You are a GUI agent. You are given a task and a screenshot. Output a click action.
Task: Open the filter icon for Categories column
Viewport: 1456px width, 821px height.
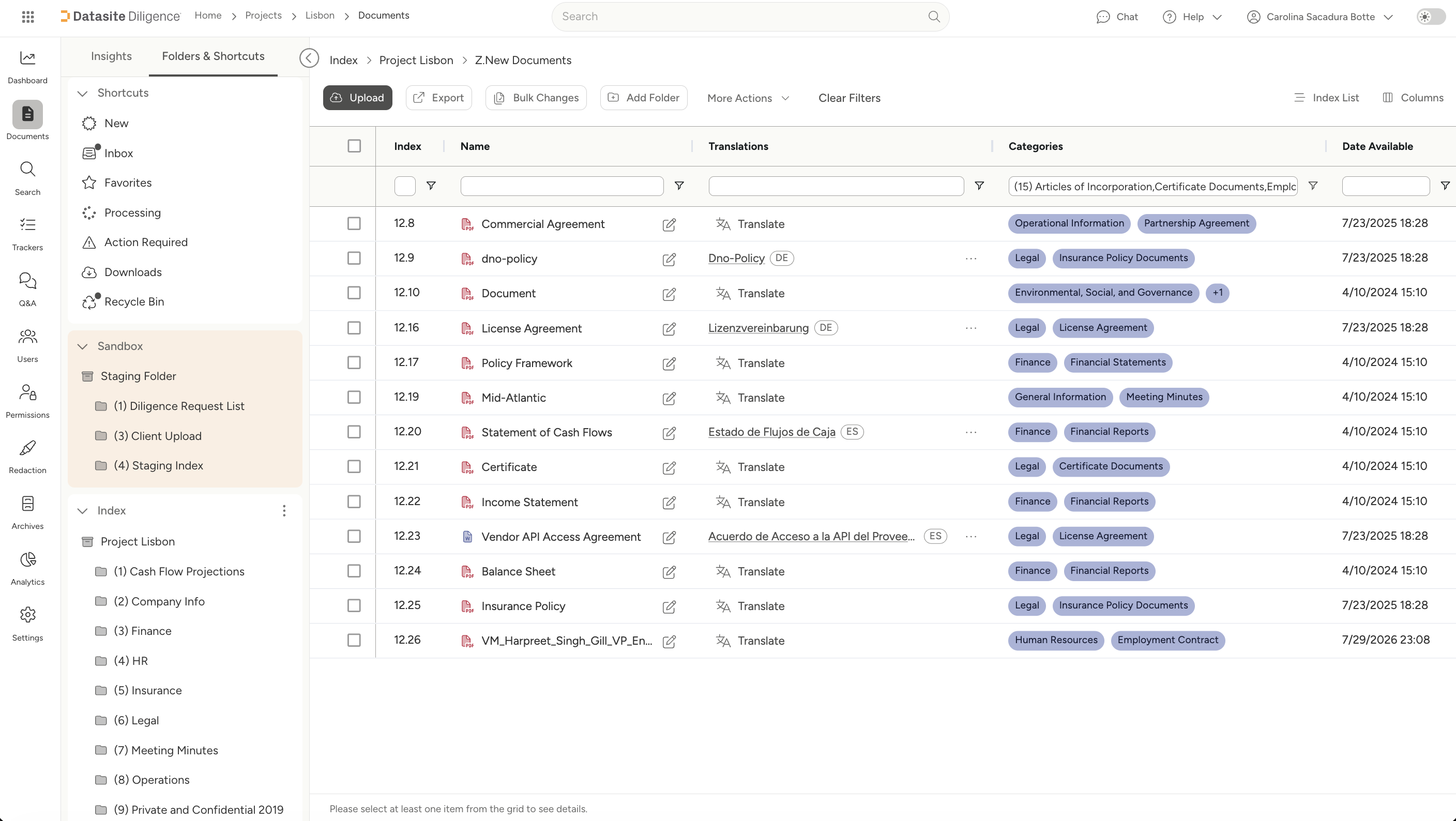pyautogui.click(x=1313, y=186)
